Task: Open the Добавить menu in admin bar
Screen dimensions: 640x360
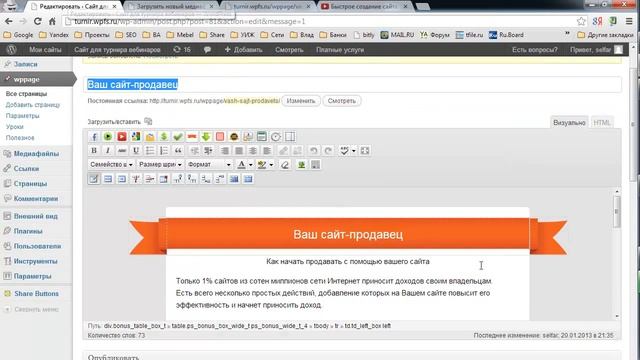Action: point(243,49)
